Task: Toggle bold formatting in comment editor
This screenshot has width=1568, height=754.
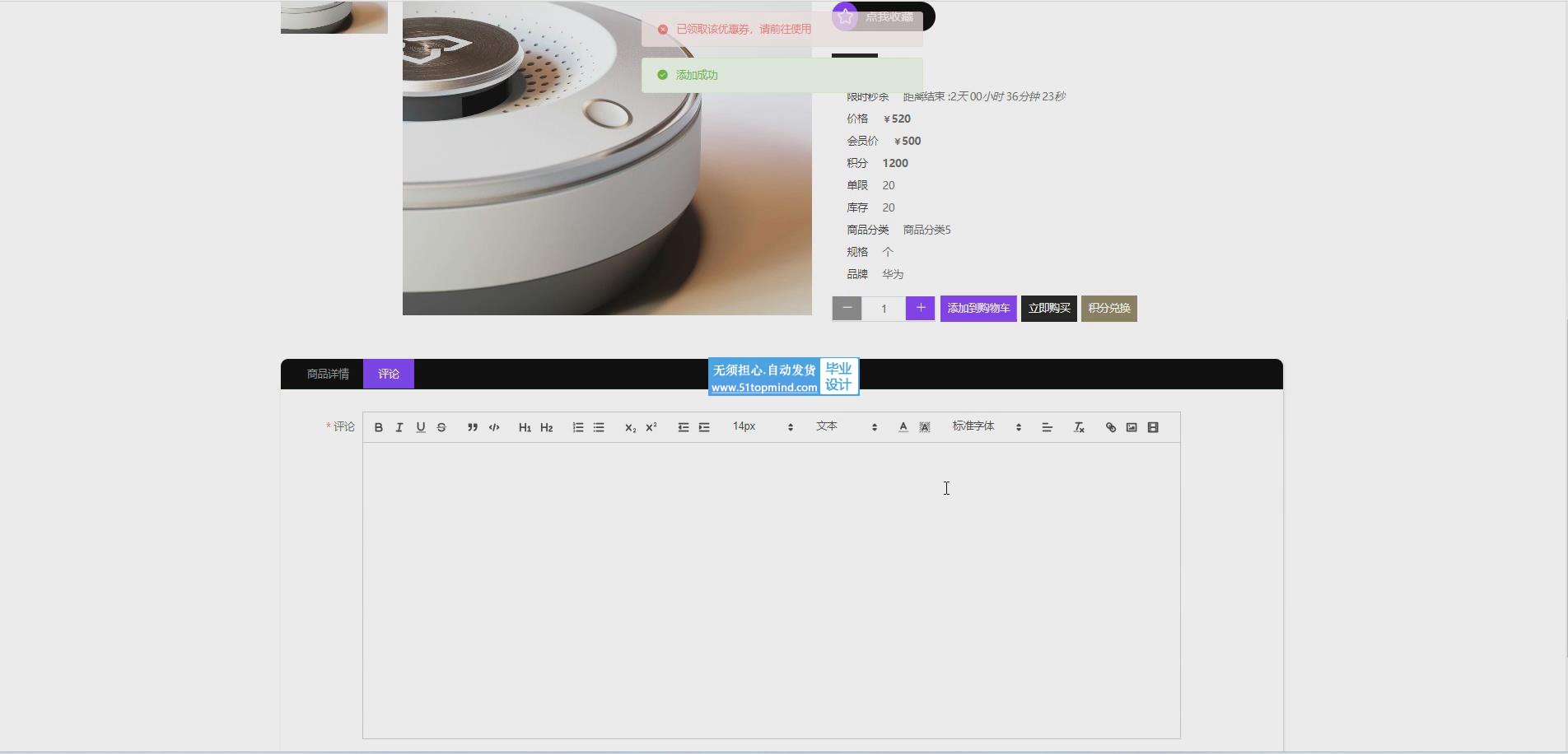Action: click(379, 427)
